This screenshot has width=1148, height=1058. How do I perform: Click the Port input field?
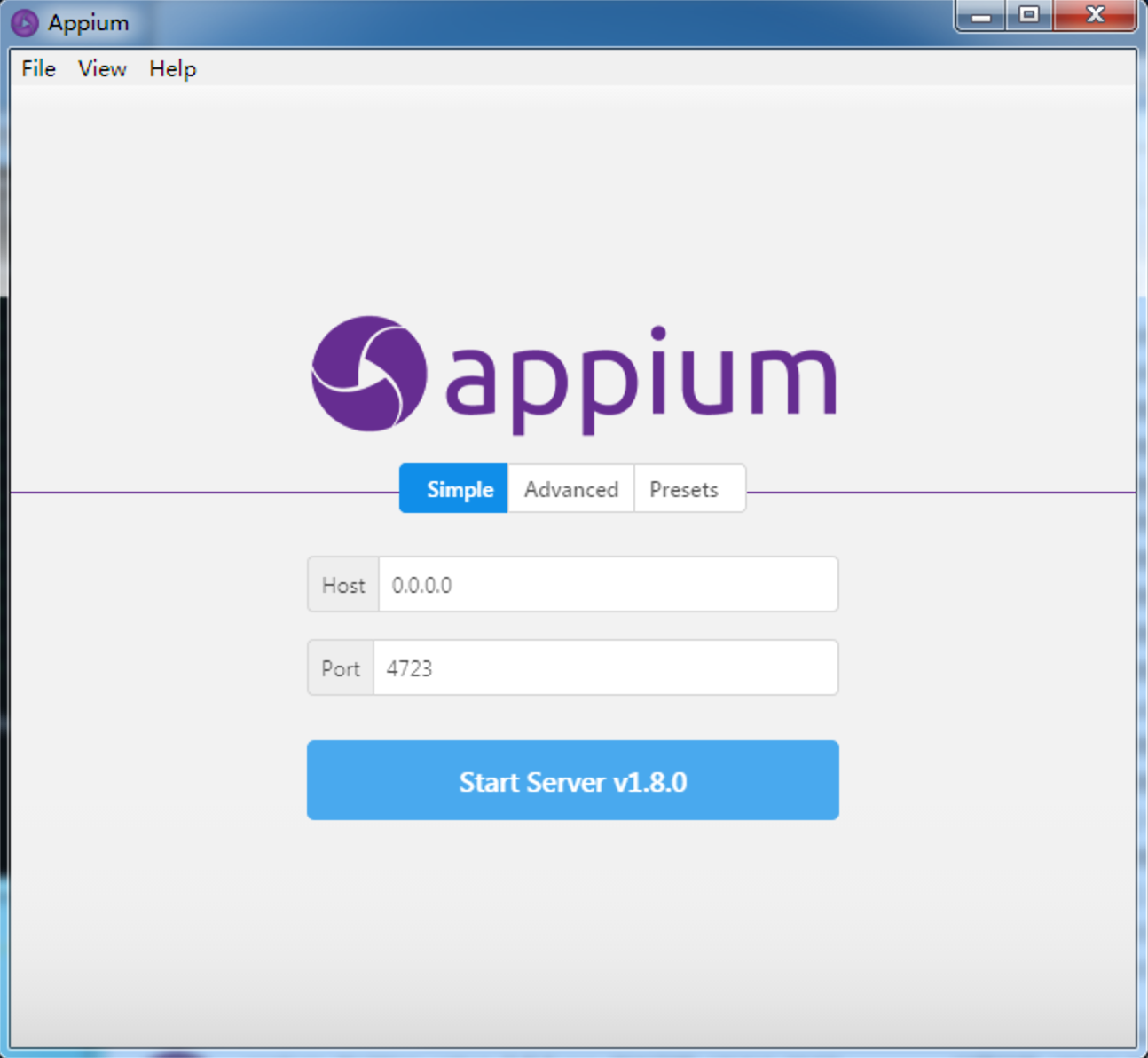coord(605,667)
